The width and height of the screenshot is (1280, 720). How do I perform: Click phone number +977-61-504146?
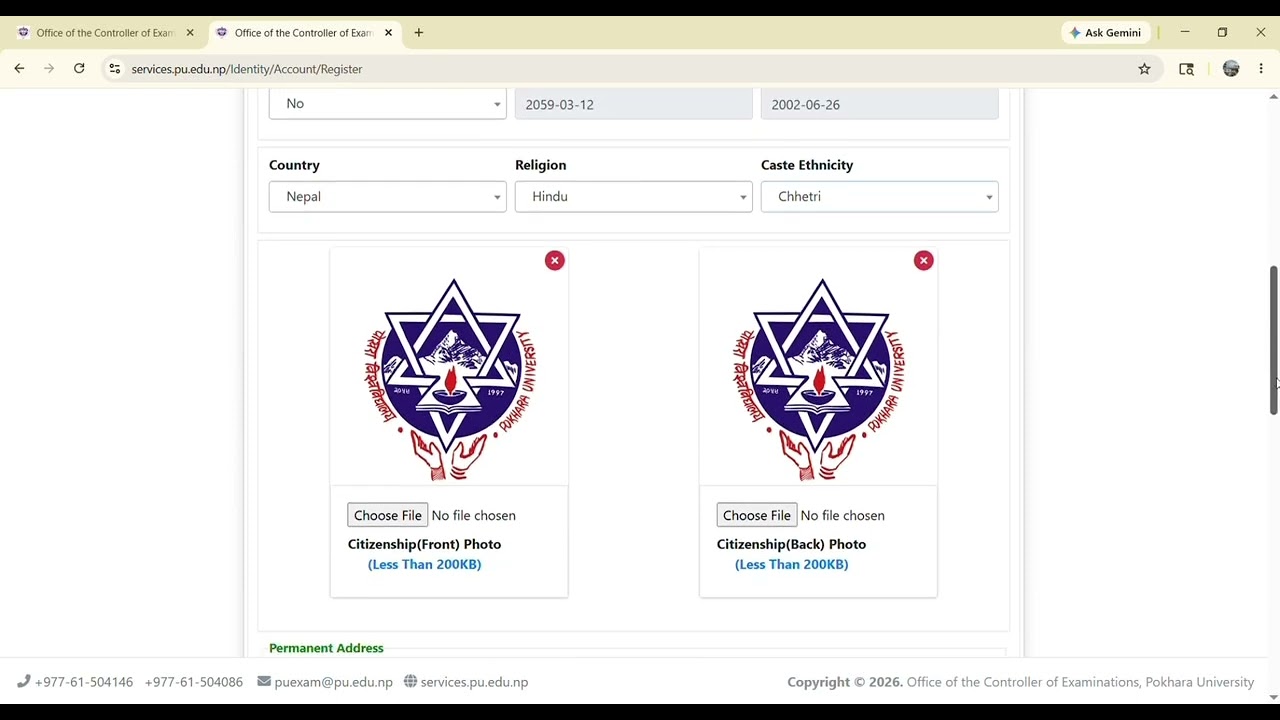pyautogui.click(x=84, y=682)
